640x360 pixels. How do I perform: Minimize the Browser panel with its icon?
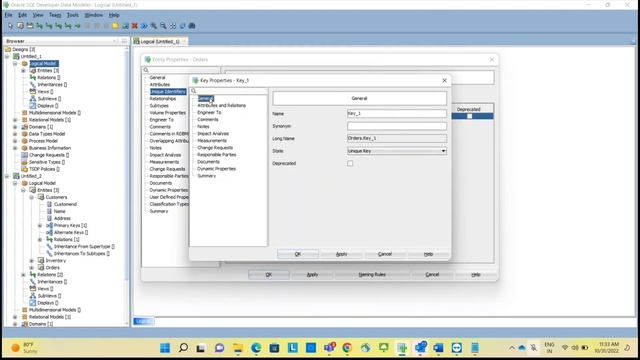tap(116, 41)
